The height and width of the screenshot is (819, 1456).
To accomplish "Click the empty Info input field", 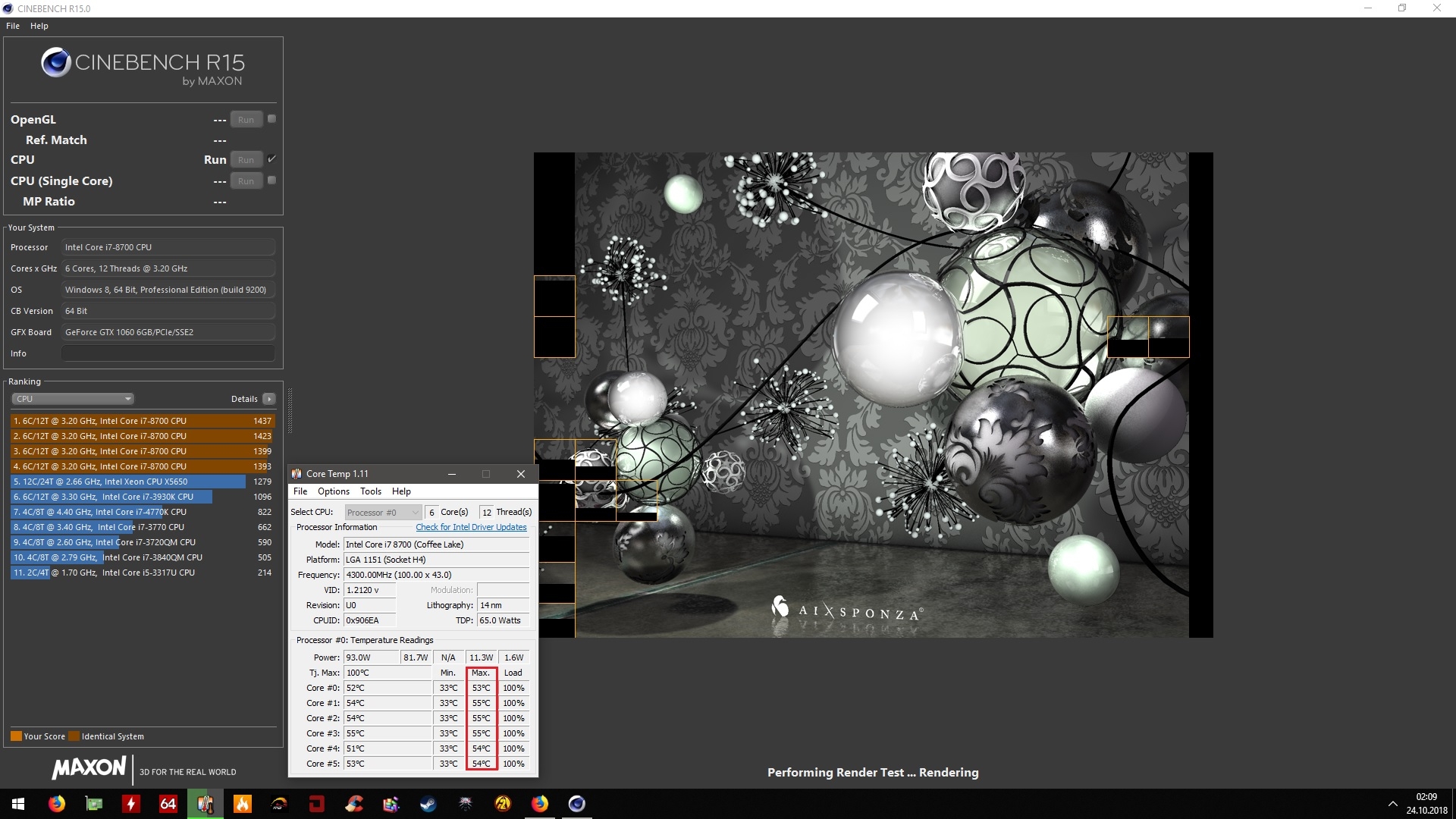I will (168, 353).
